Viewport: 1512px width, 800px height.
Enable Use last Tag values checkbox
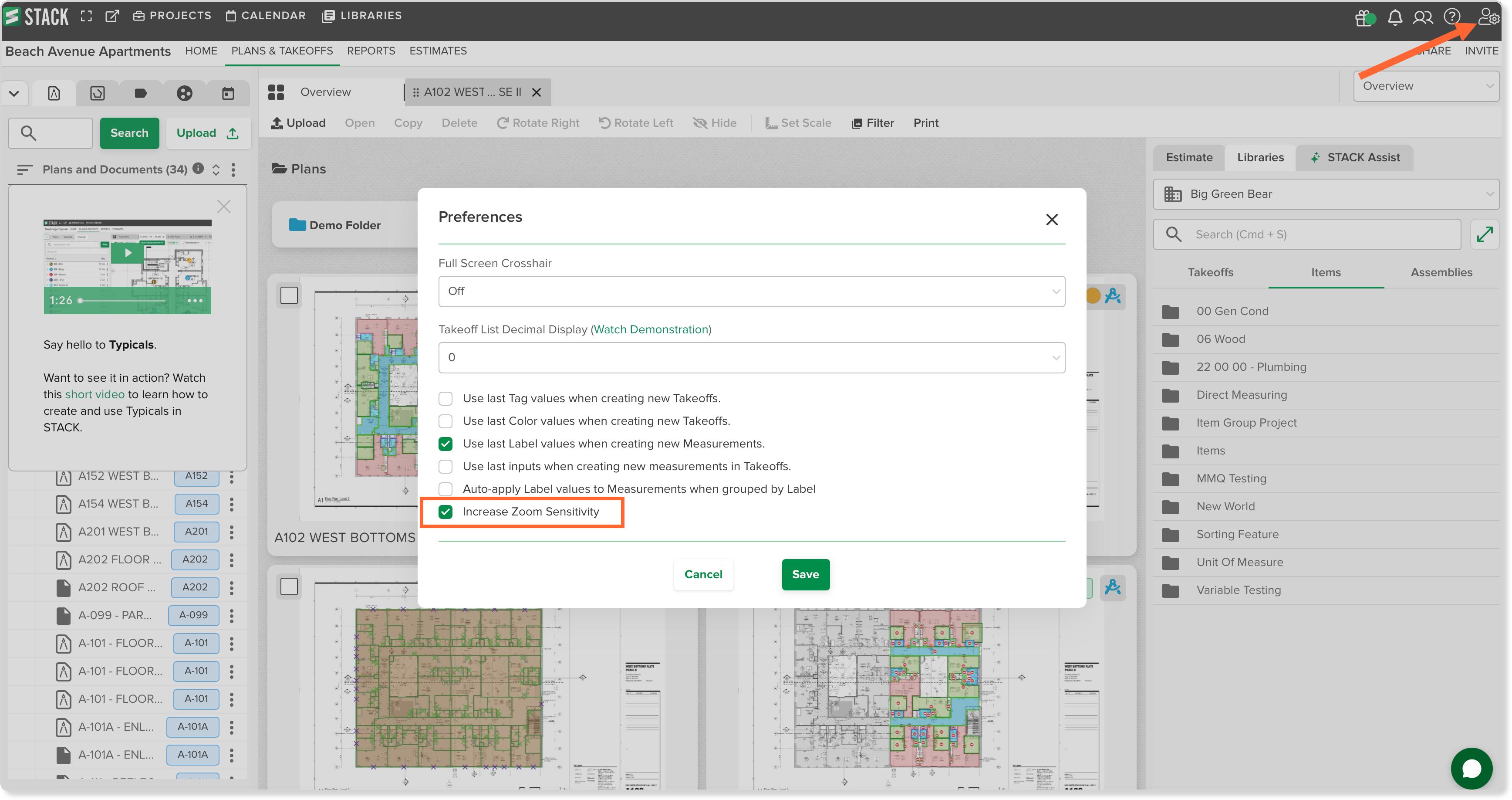pos(445,398)
